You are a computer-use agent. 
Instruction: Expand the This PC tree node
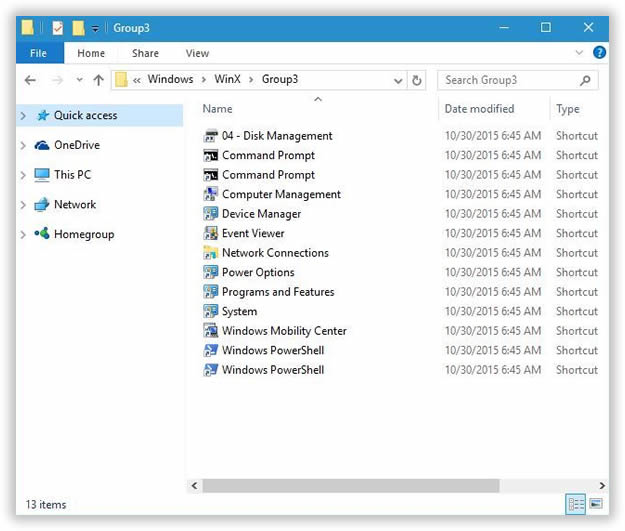pyautogui.click(x=23, y=175)
